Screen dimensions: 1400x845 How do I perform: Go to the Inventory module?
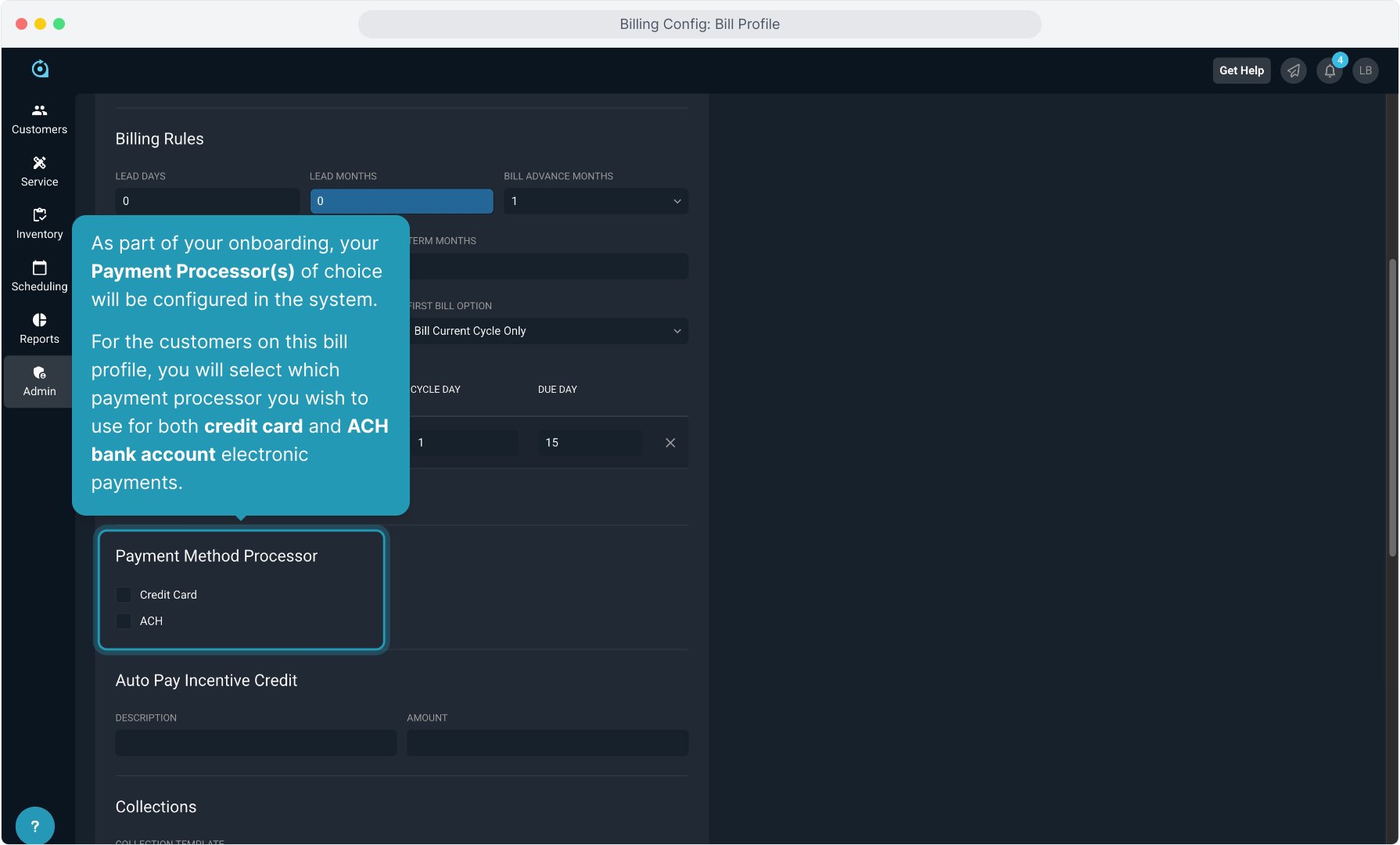(39, 224)
